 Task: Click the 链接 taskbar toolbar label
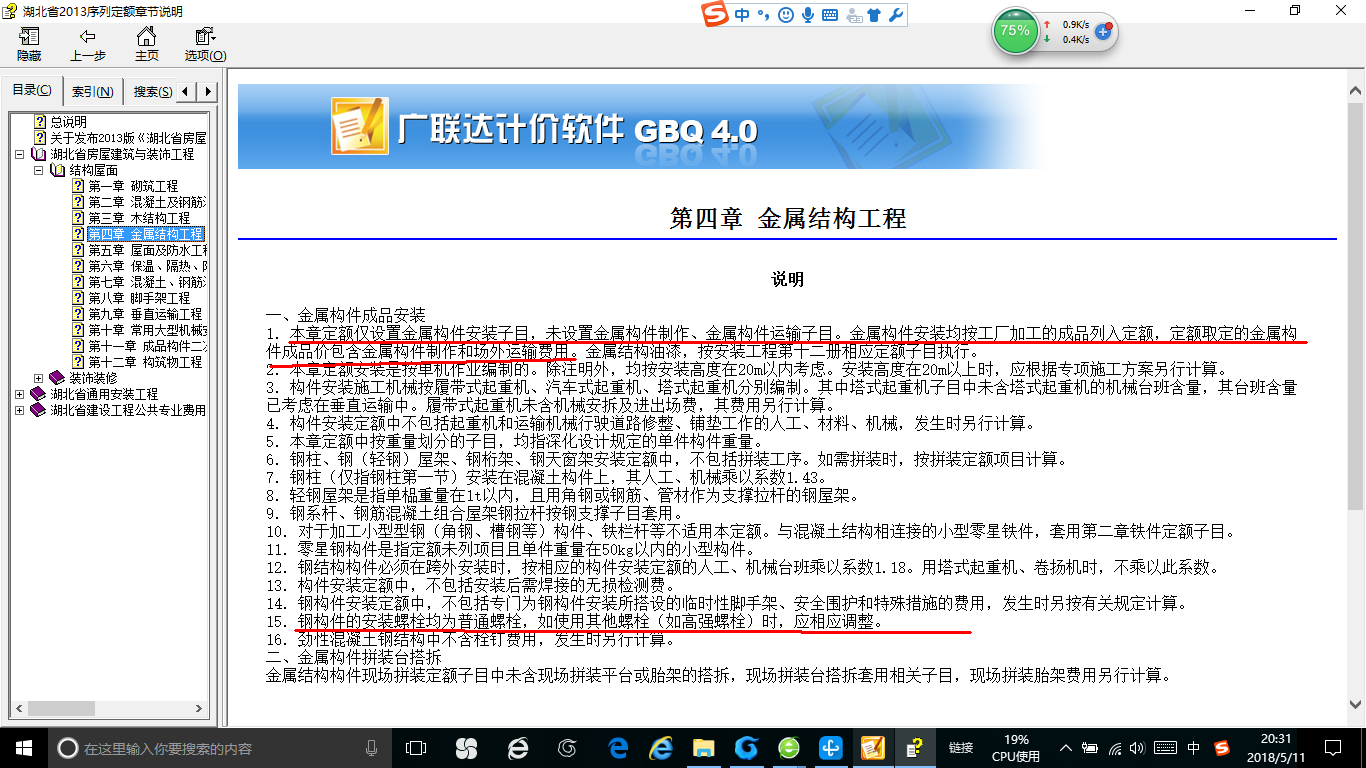coord(961,748)
